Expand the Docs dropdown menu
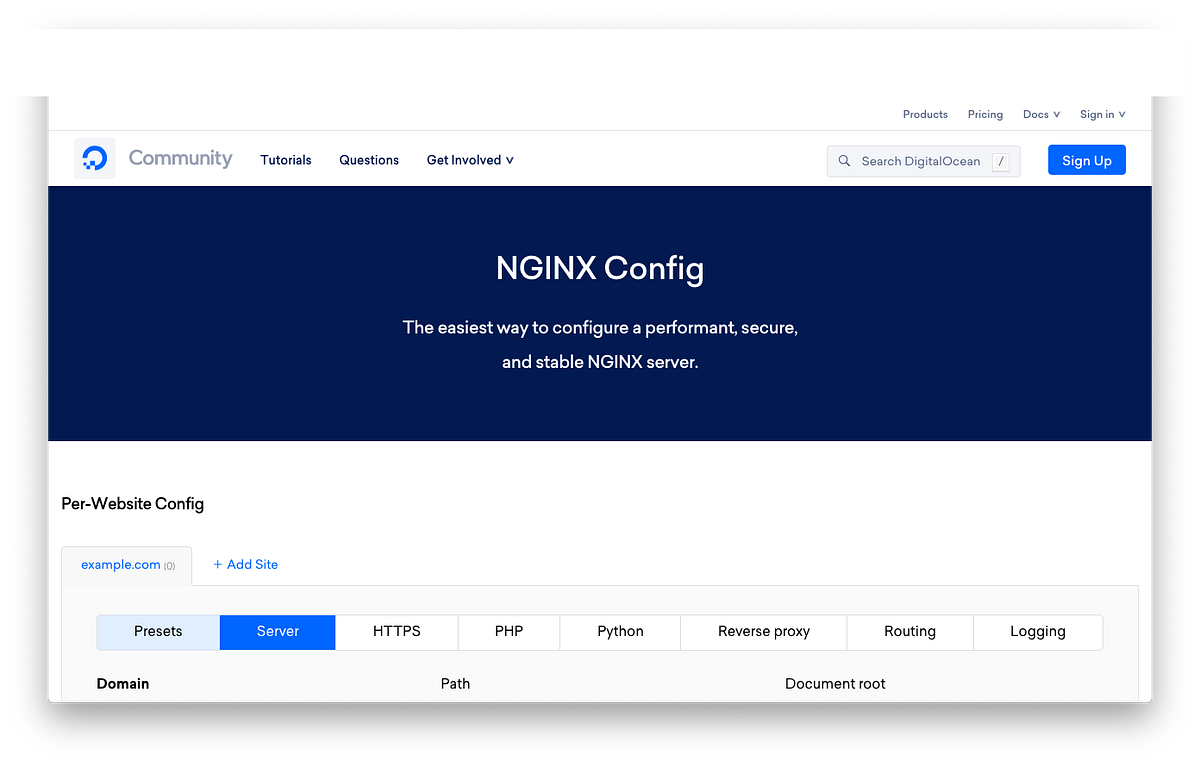This screenshot has width=1200, height=766. point(1041,114)
